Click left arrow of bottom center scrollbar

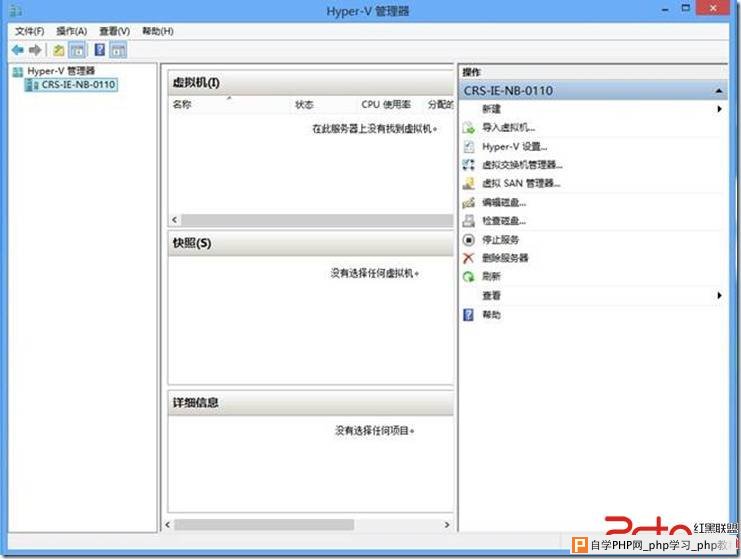pos(168,525)
